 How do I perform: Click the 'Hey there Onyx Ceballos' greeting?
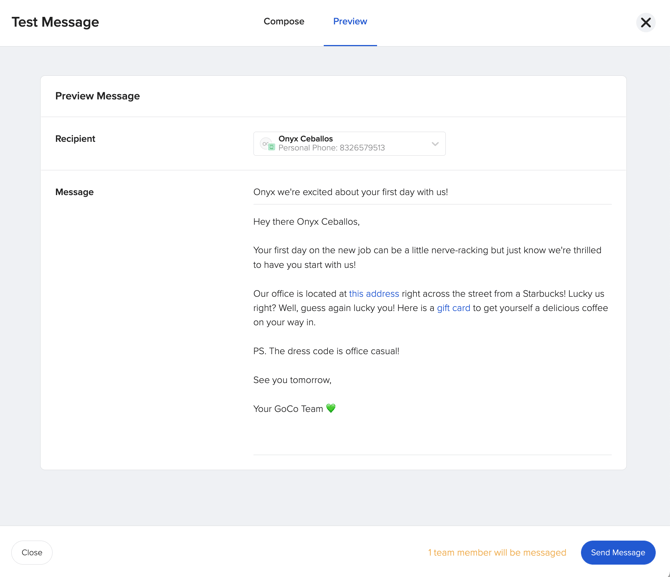pyautogui.click(x=306, y=222)
